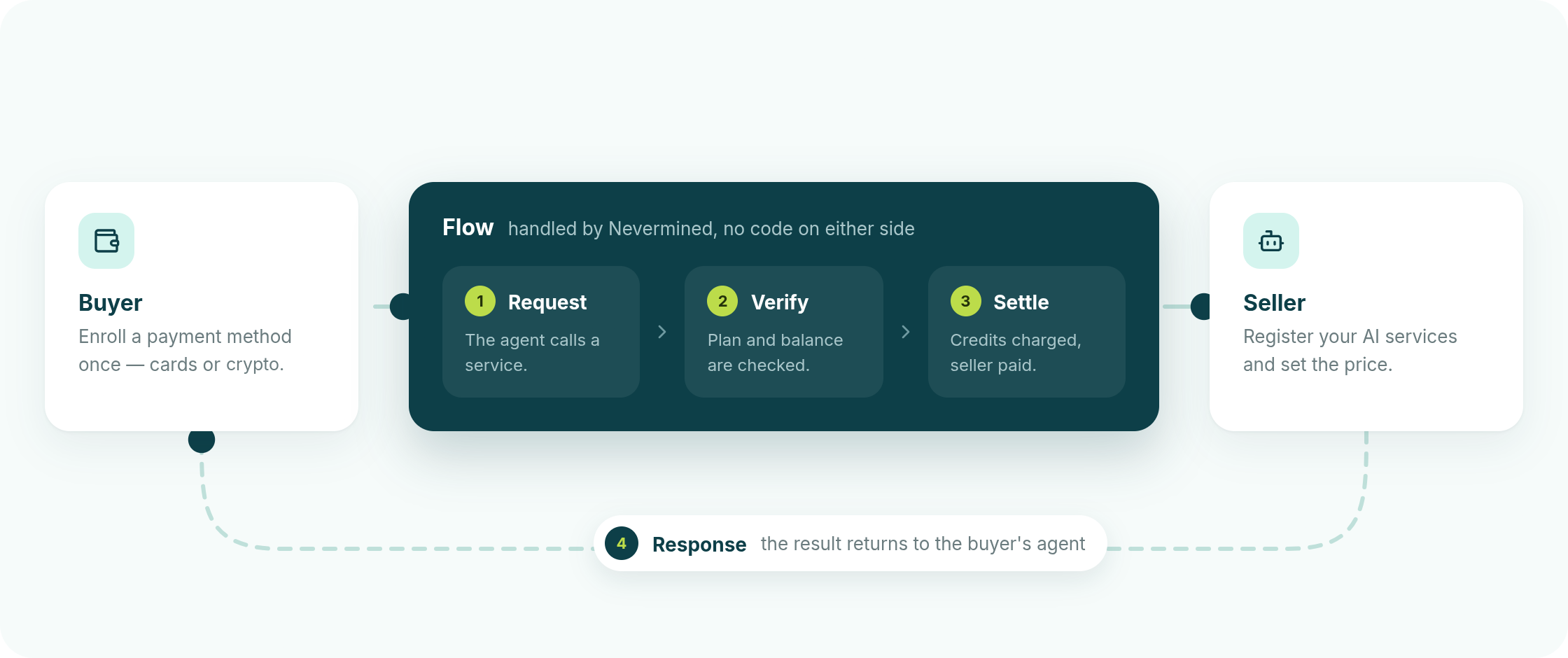Click 'Register your AI services' text
1568x658 pixels.
(1350, 337)
